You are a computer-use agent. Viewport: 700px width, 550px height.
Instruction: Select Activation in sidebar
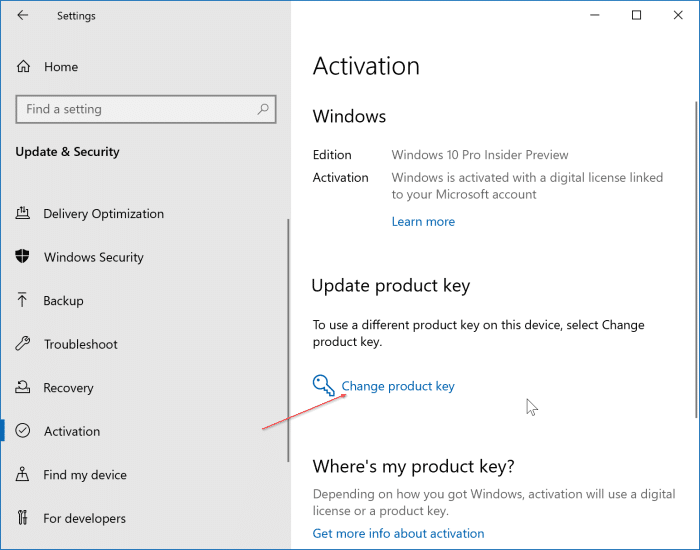[72, 431]
